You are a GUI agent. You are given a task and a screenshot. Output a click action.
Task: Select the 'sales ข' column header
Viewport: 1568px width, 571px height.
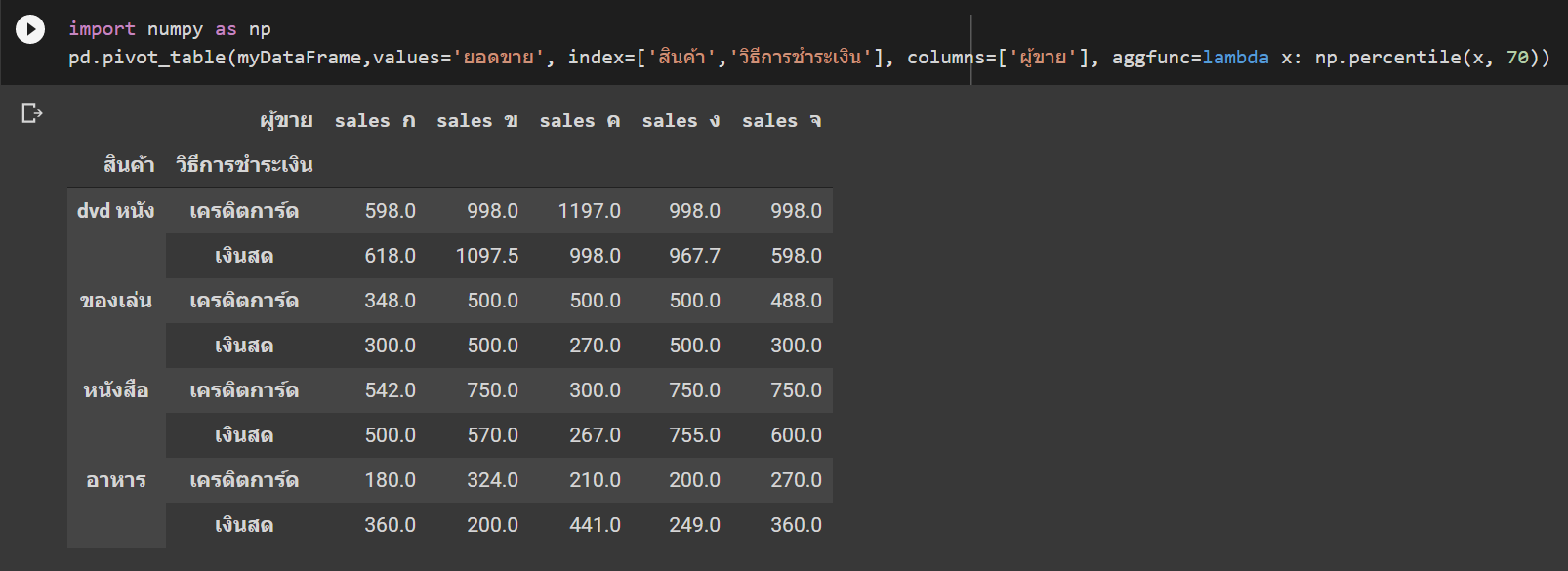(477, 121)
